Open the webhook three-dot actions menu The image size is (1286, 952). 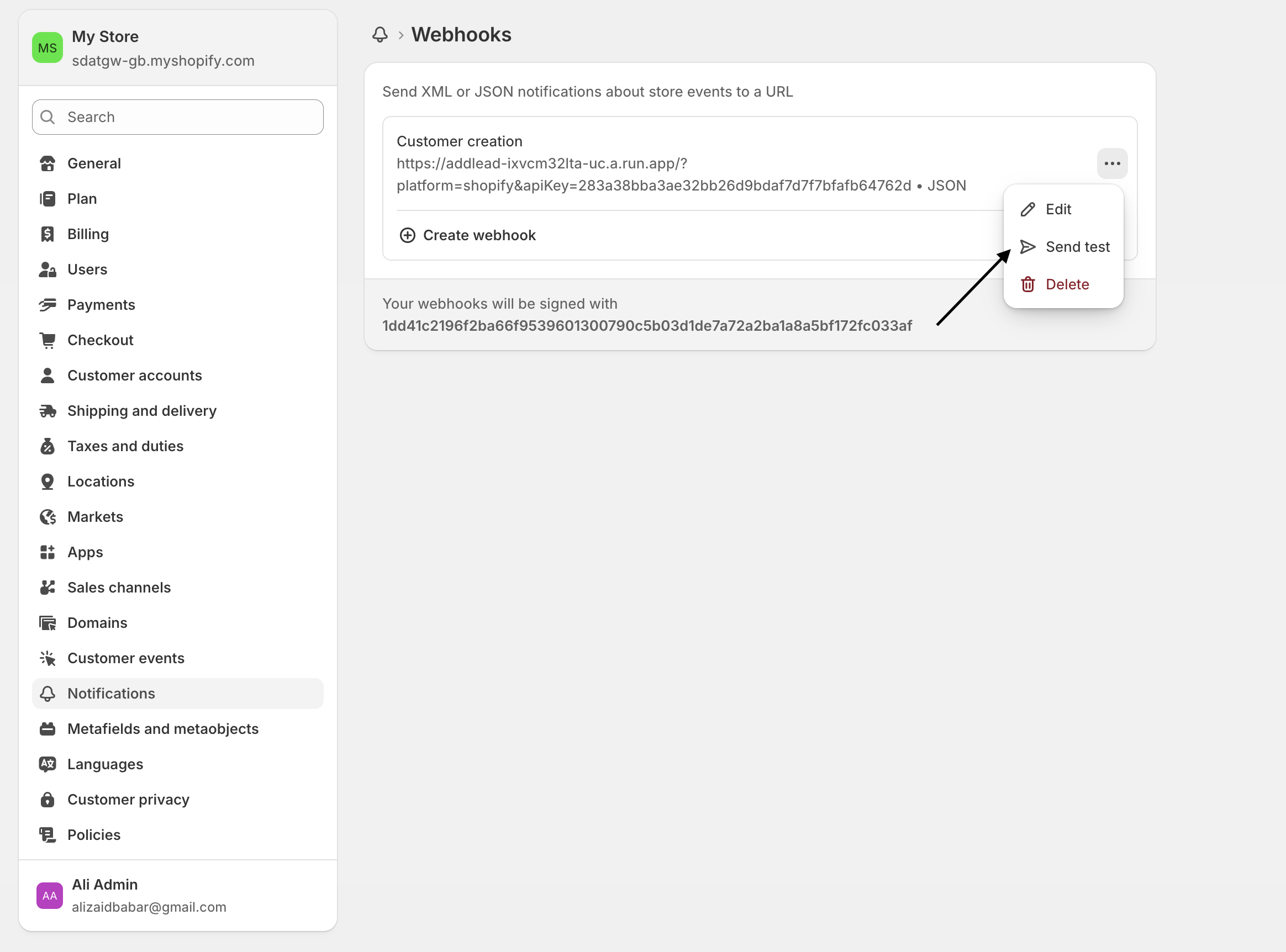tap(1112, 163)
